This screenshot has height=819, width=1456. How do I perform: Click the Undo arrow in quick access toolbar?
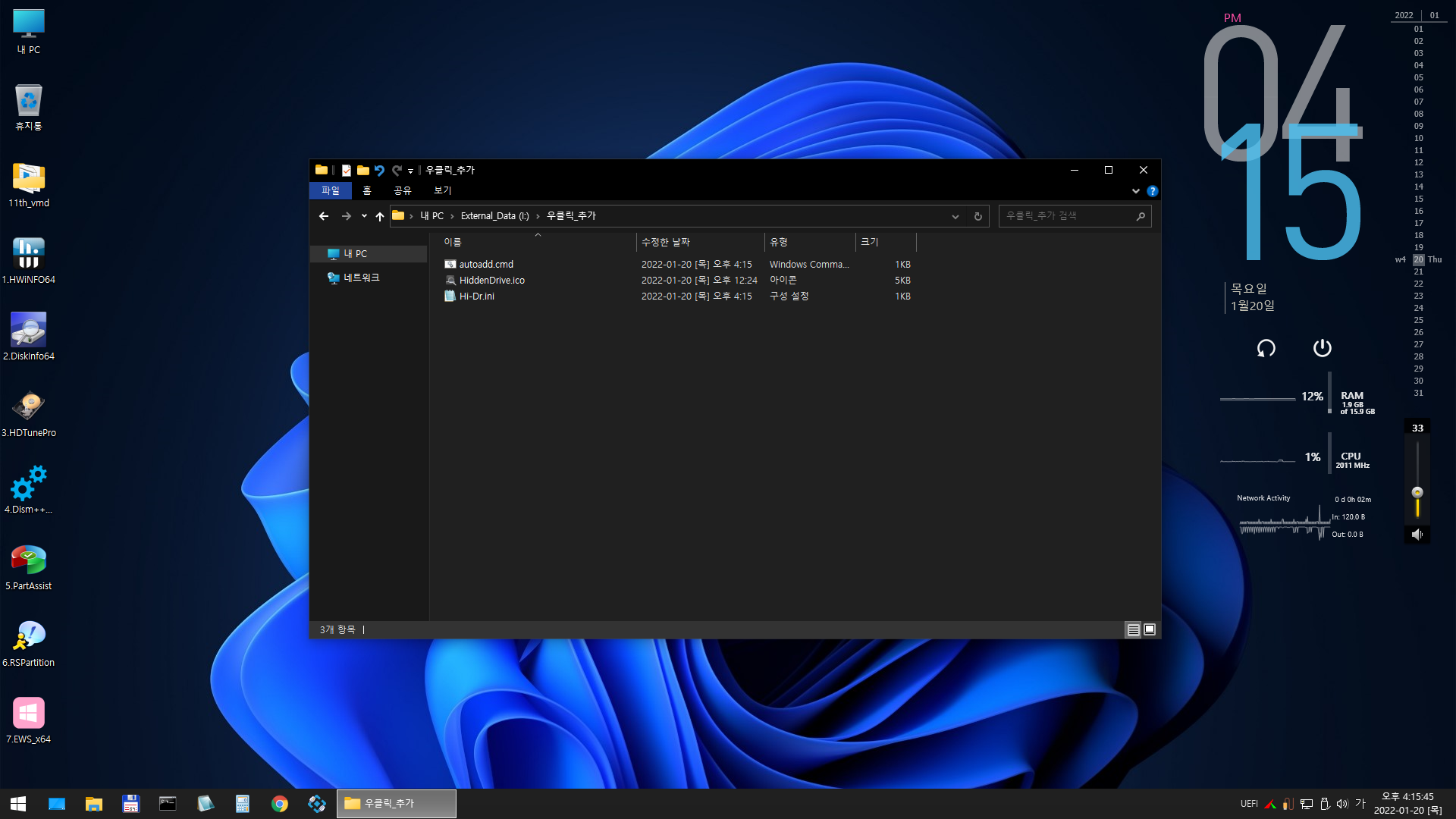(x=380, y=171)
